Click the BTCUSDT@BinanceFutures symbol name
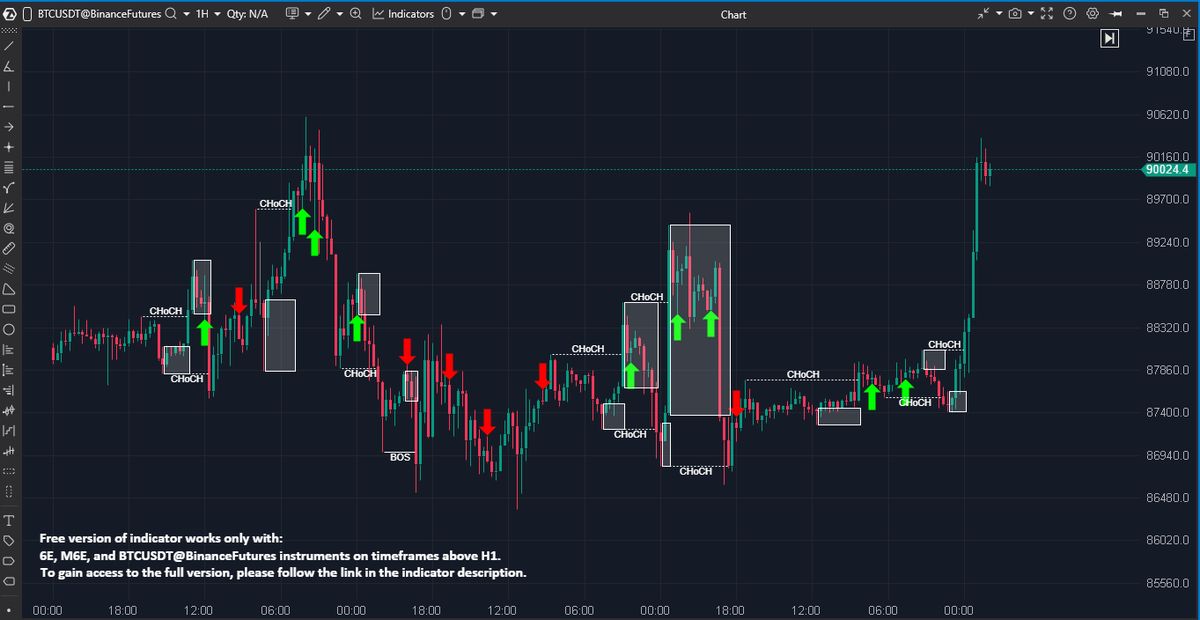Viewport: 1200px width, 620px height. pos(99,14)
